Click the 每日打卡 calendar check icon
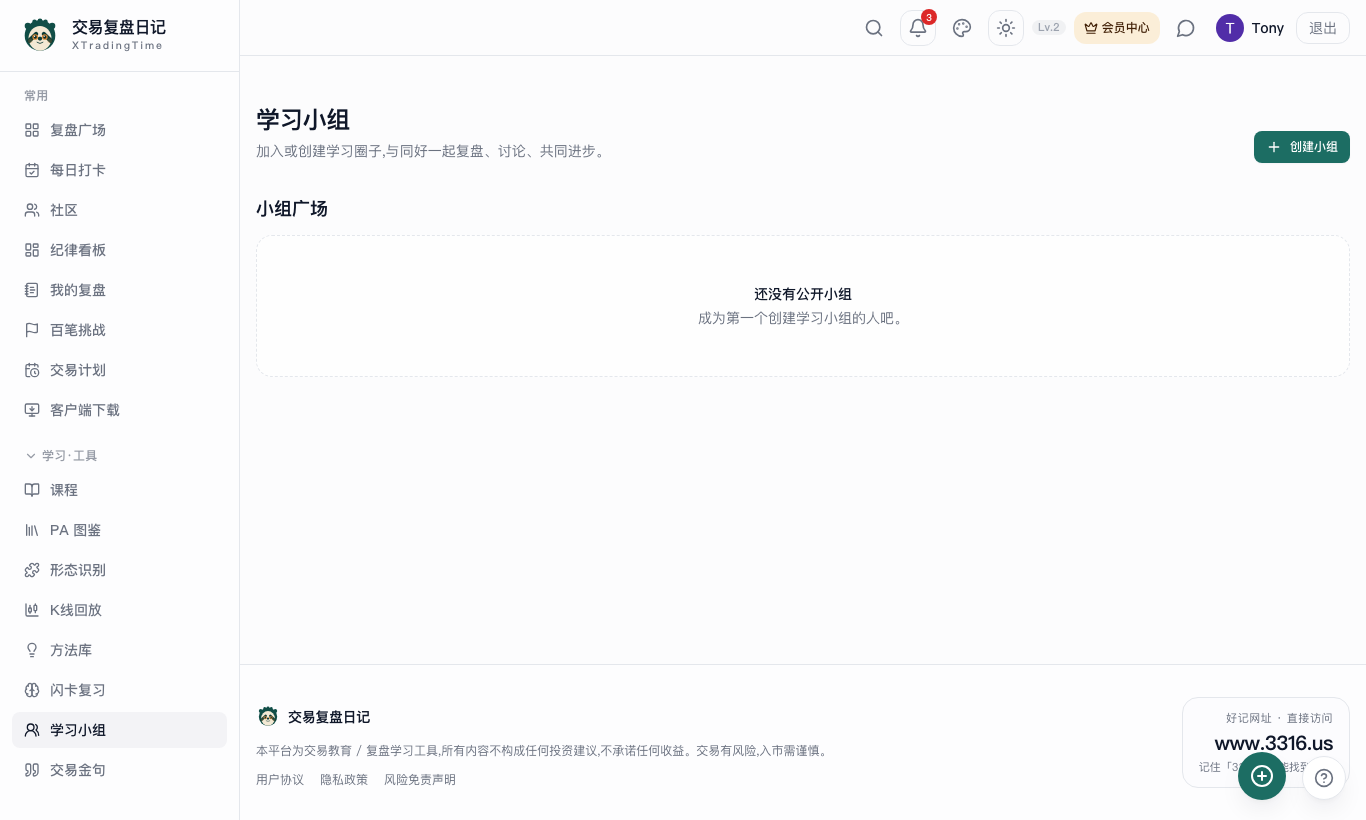 click(x=32, y=170)
